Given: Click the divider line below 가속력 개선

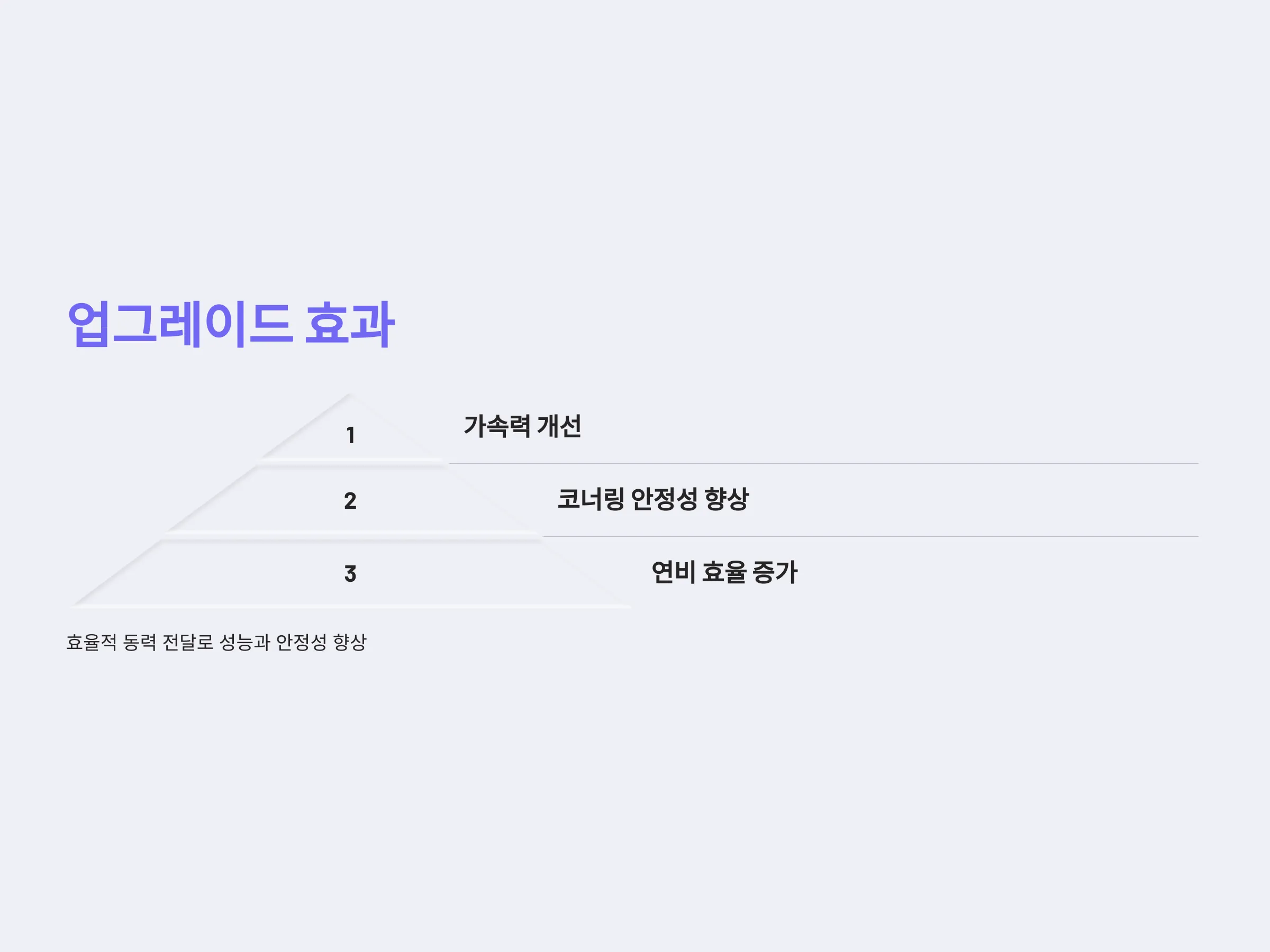Looking at the screenshot, I should (x=823, y=463).
